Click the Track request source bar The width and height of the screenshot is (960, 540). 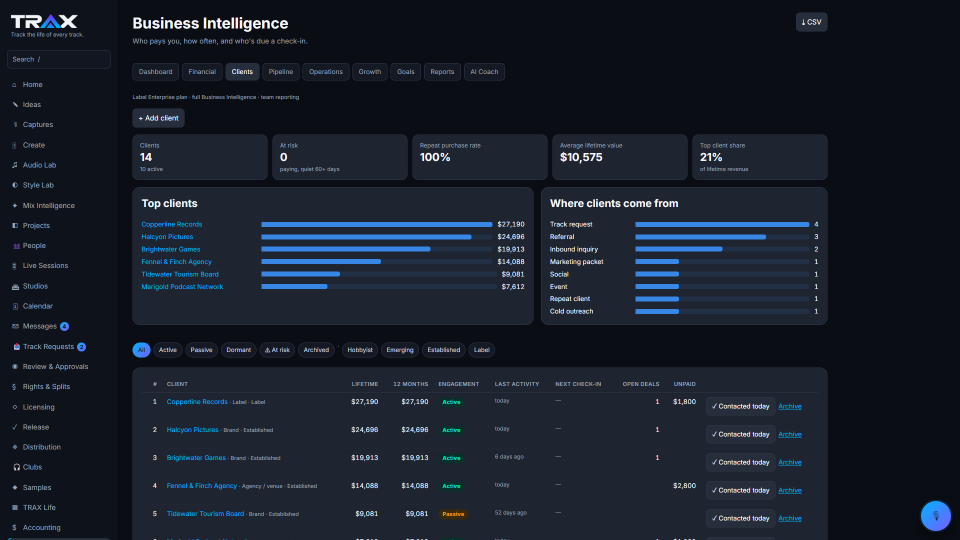[722, 225]
